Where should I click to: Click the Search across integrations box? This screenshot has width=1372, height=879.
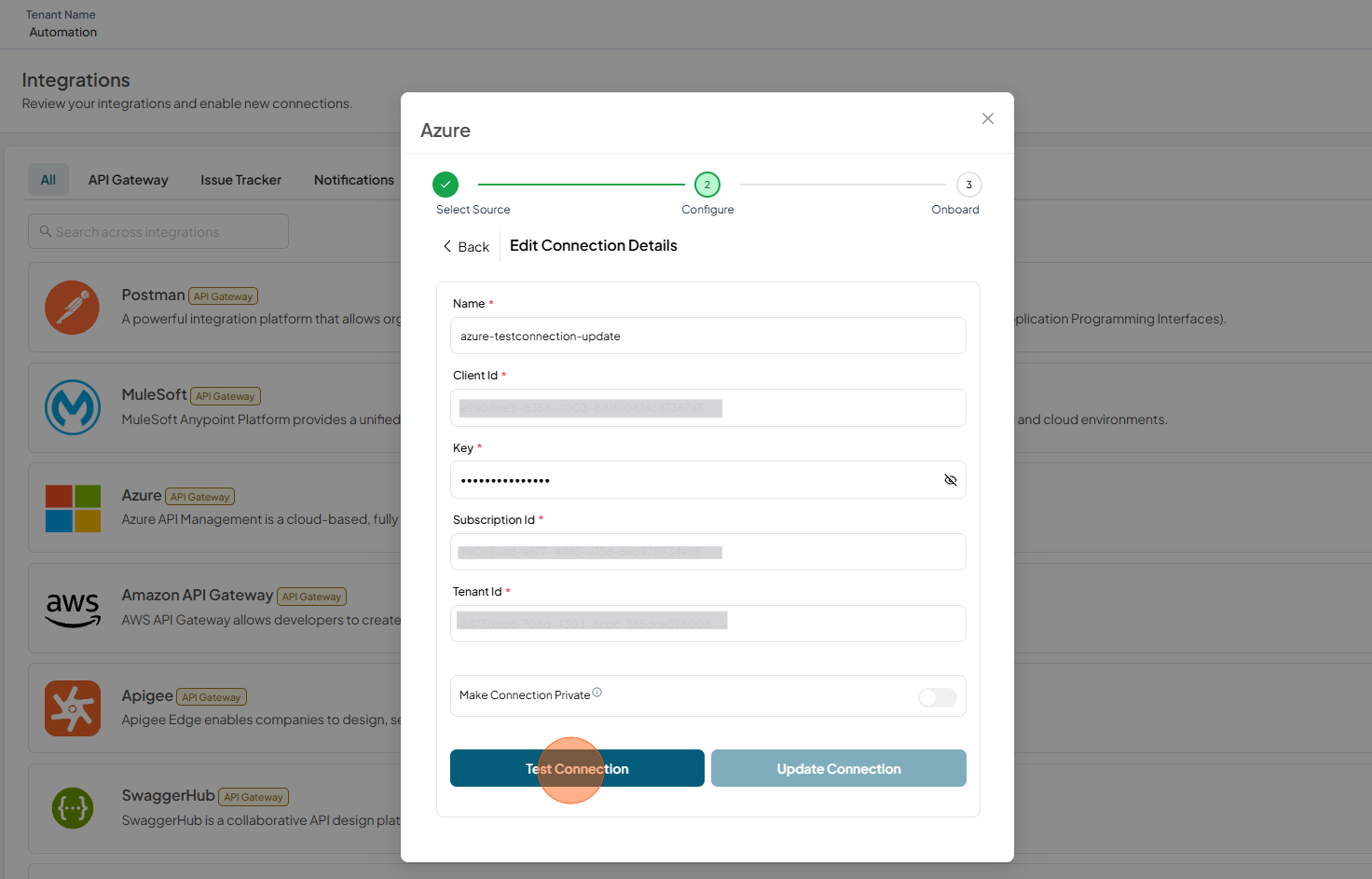[x=158, y=231]
